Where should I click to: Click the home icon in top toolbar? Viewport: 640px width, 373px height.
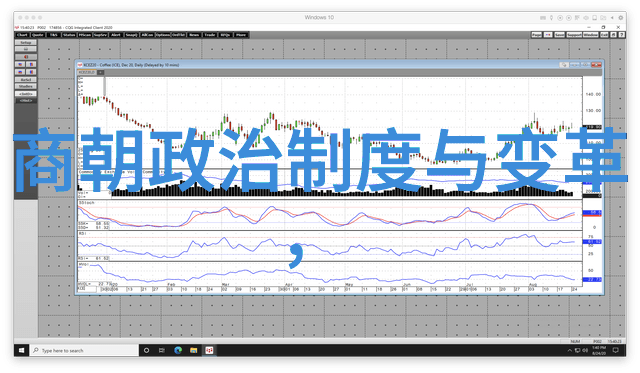613,35
